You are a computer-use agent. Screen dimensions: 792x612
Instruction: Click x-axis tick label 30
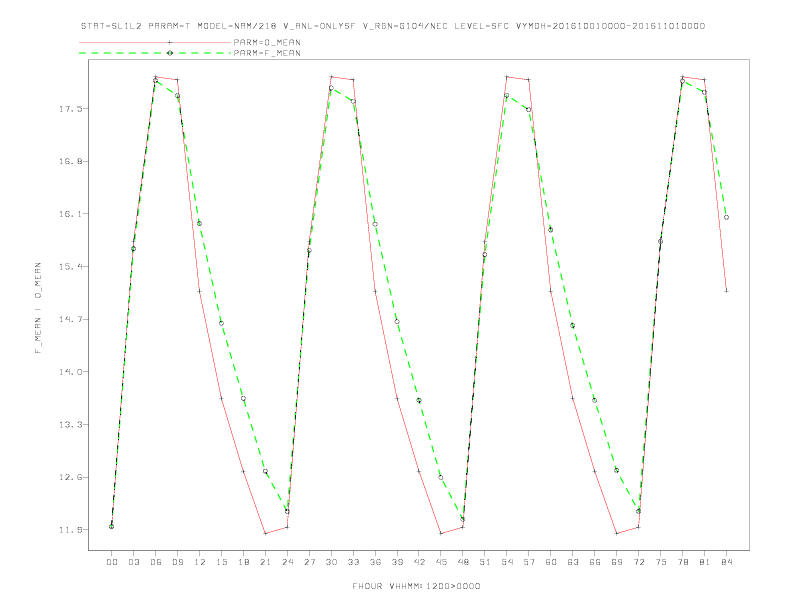331,562
